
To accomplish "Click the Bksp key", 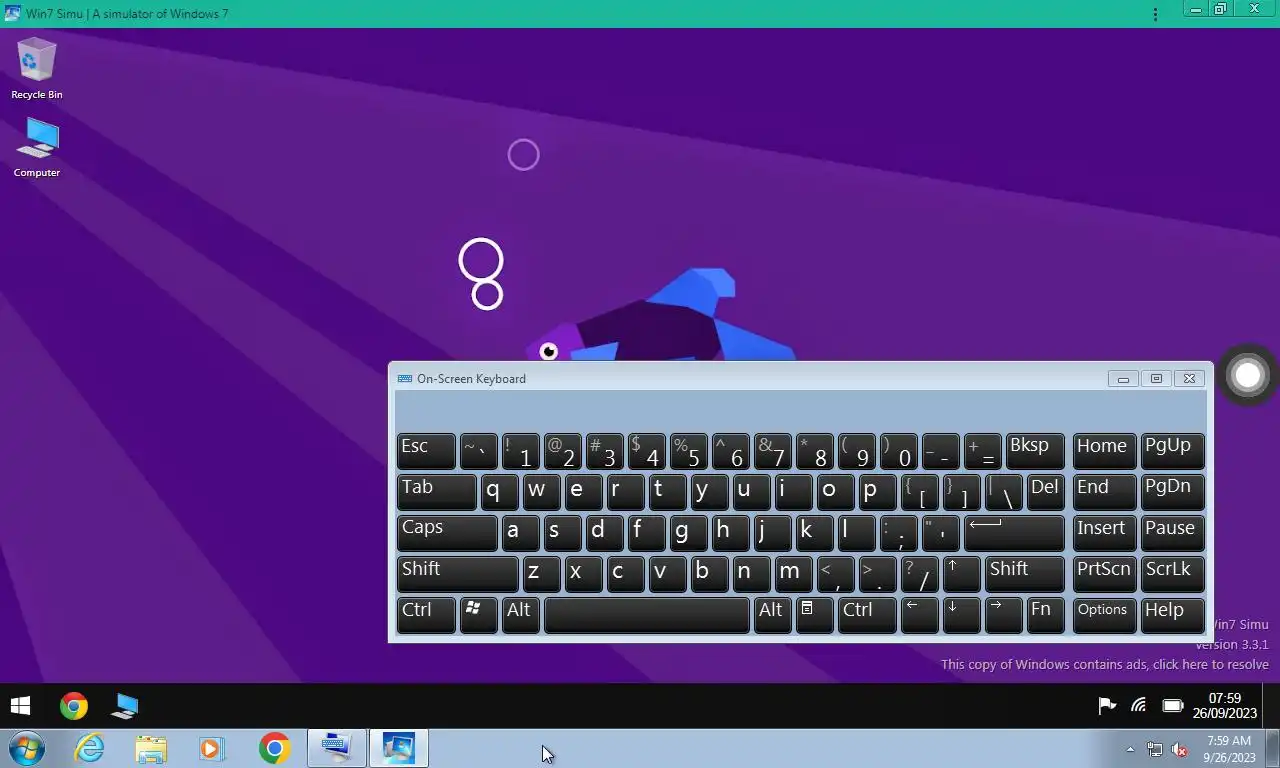I will [1035, 451].
